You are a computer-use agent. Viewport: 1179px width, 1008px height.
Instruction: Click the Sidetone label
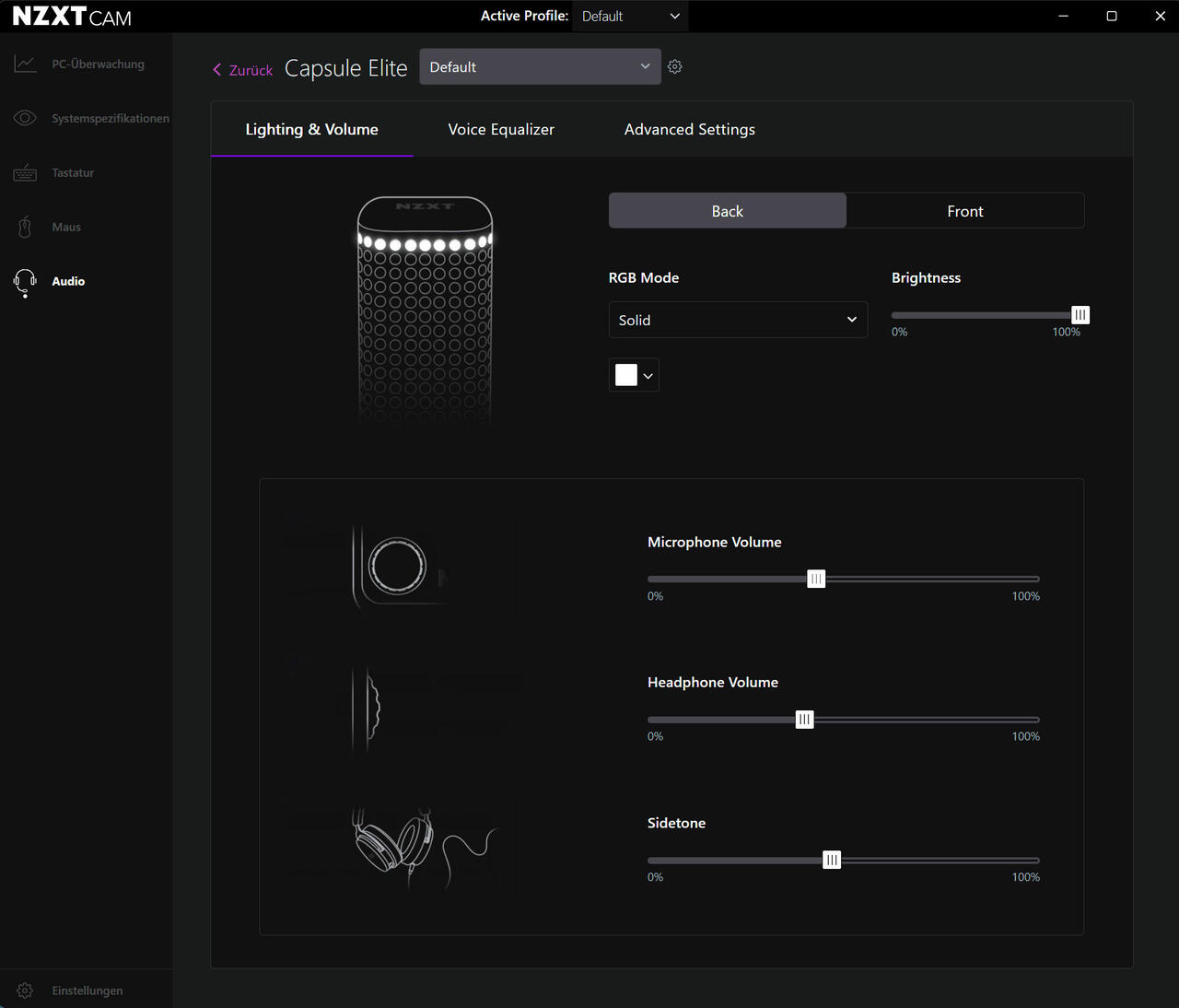click(676, 824)
